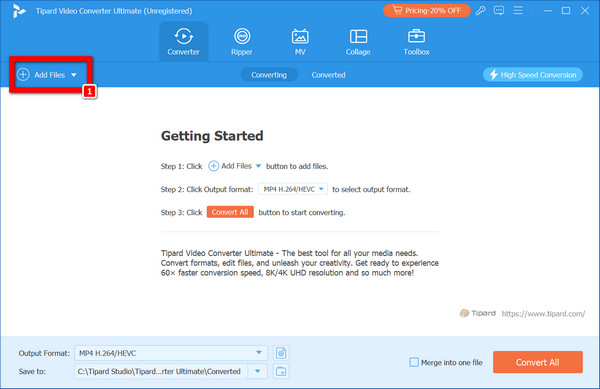Open the feedback chat icon
The image size is (600, 389).
[499, 11]
